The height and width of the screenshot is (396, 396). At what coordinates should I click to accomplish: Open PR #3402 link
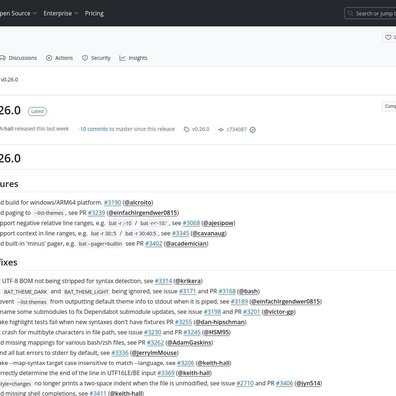pos(154,244)
